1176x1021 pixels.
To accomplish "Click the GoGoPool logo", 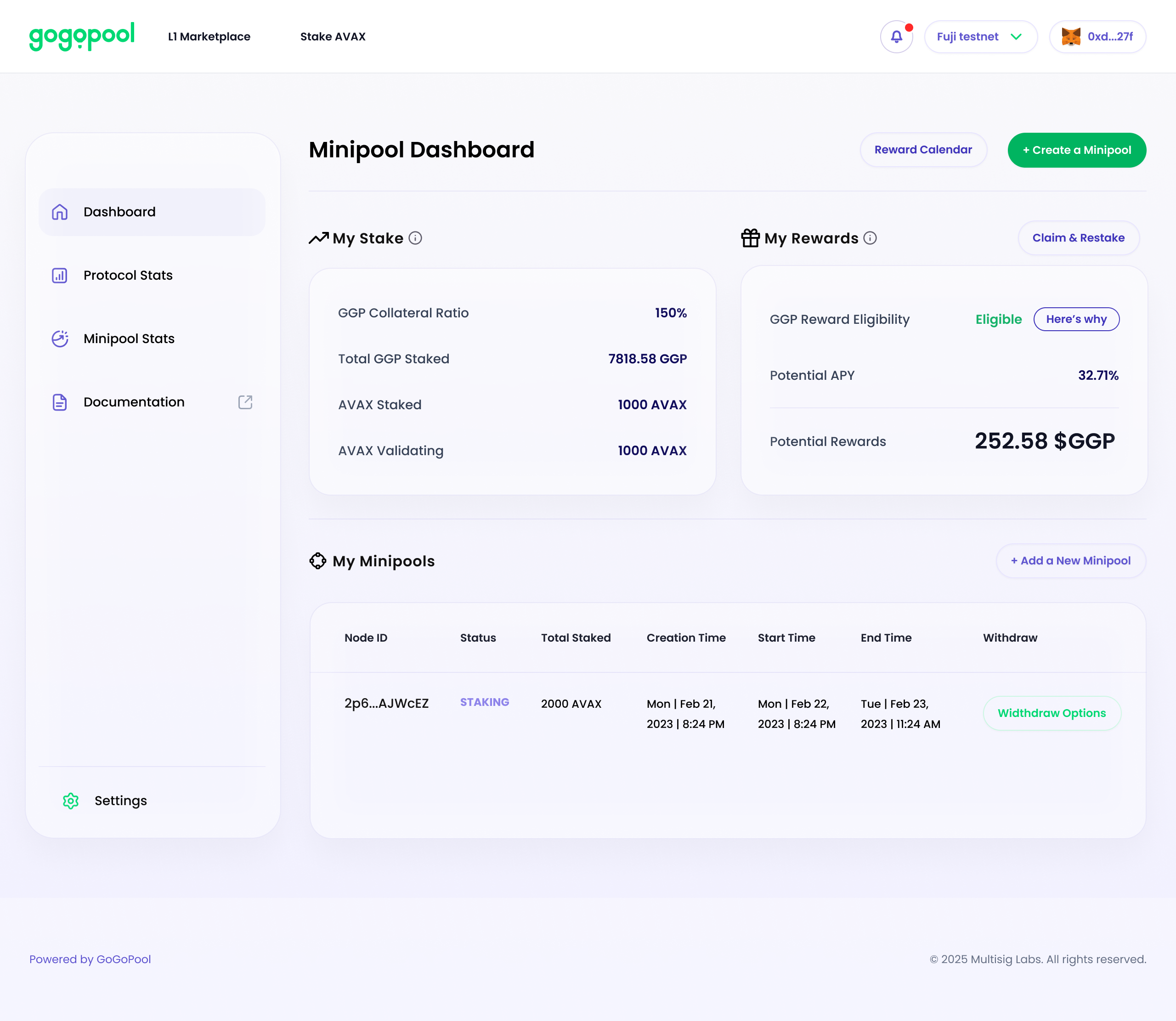I will [x=81, y=36].
